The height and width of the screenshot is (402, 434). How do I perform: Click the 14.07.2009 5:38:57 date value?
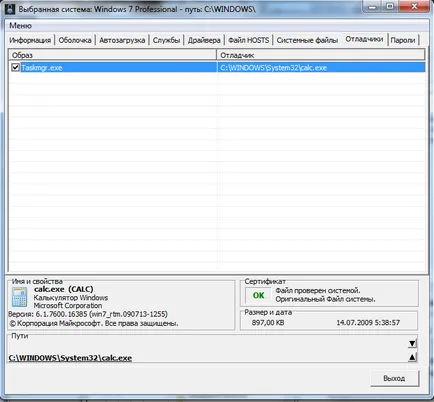[368, 322]
